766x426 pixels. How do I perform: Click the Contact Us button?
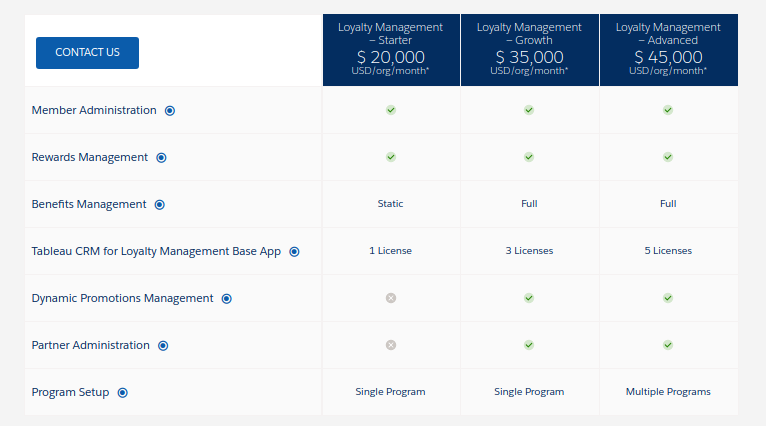pos(87,52)
